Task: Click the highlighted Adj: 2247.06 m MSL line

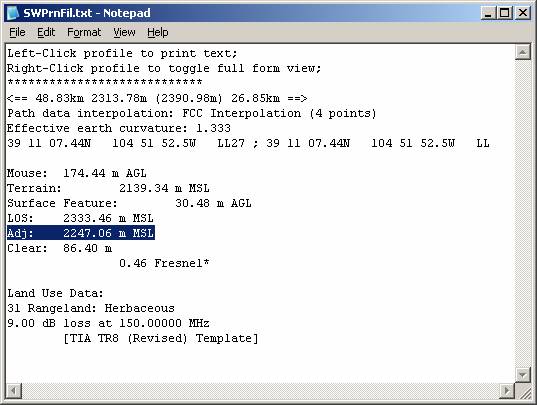Action: [81, 233]
